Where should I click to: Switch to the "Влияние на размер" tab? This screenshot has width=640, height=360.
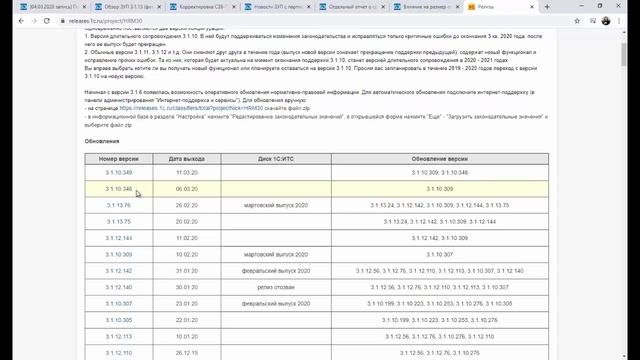pos(426,7)
